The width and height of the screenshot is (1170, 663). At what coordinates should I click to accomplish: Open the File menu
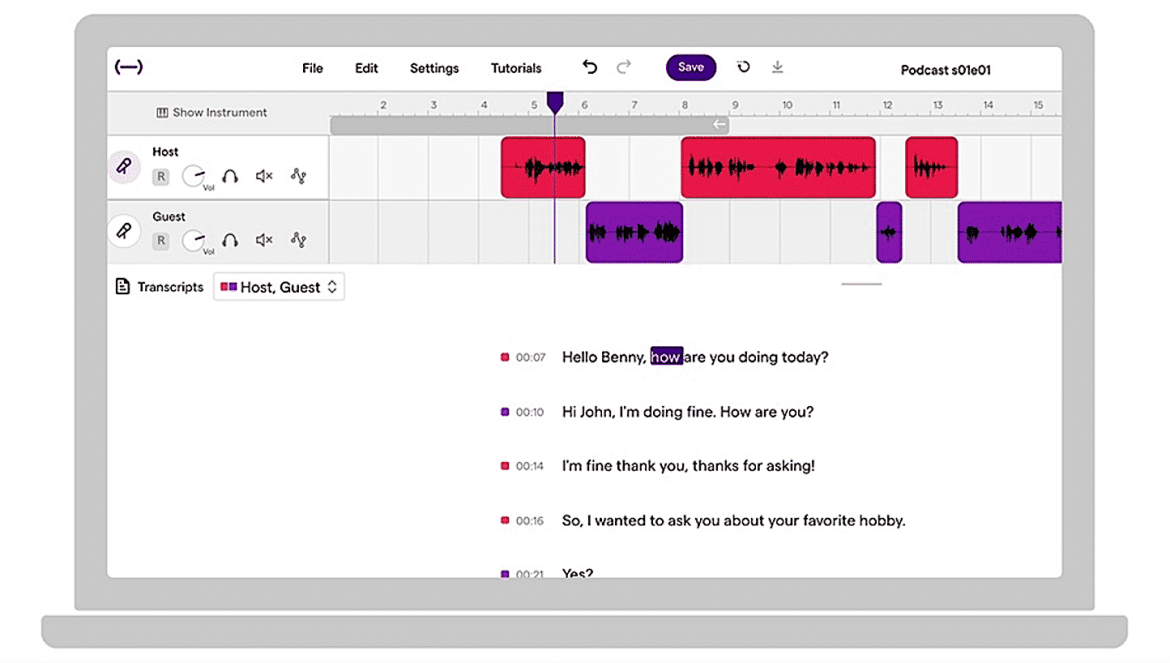(312, 68)
